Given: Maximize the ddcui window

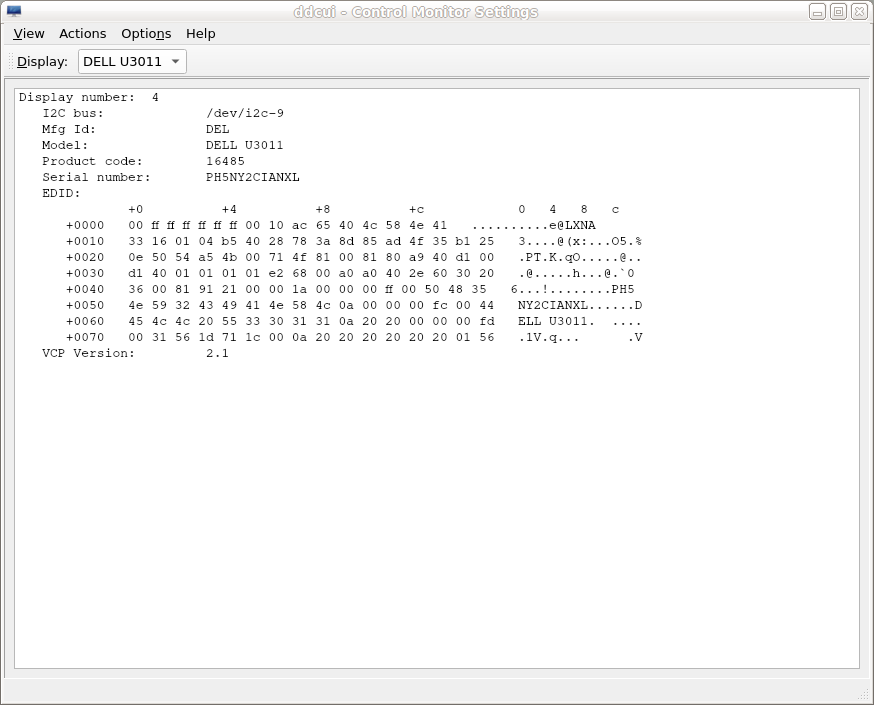Looking at the screenshot, I should point(838,12).
